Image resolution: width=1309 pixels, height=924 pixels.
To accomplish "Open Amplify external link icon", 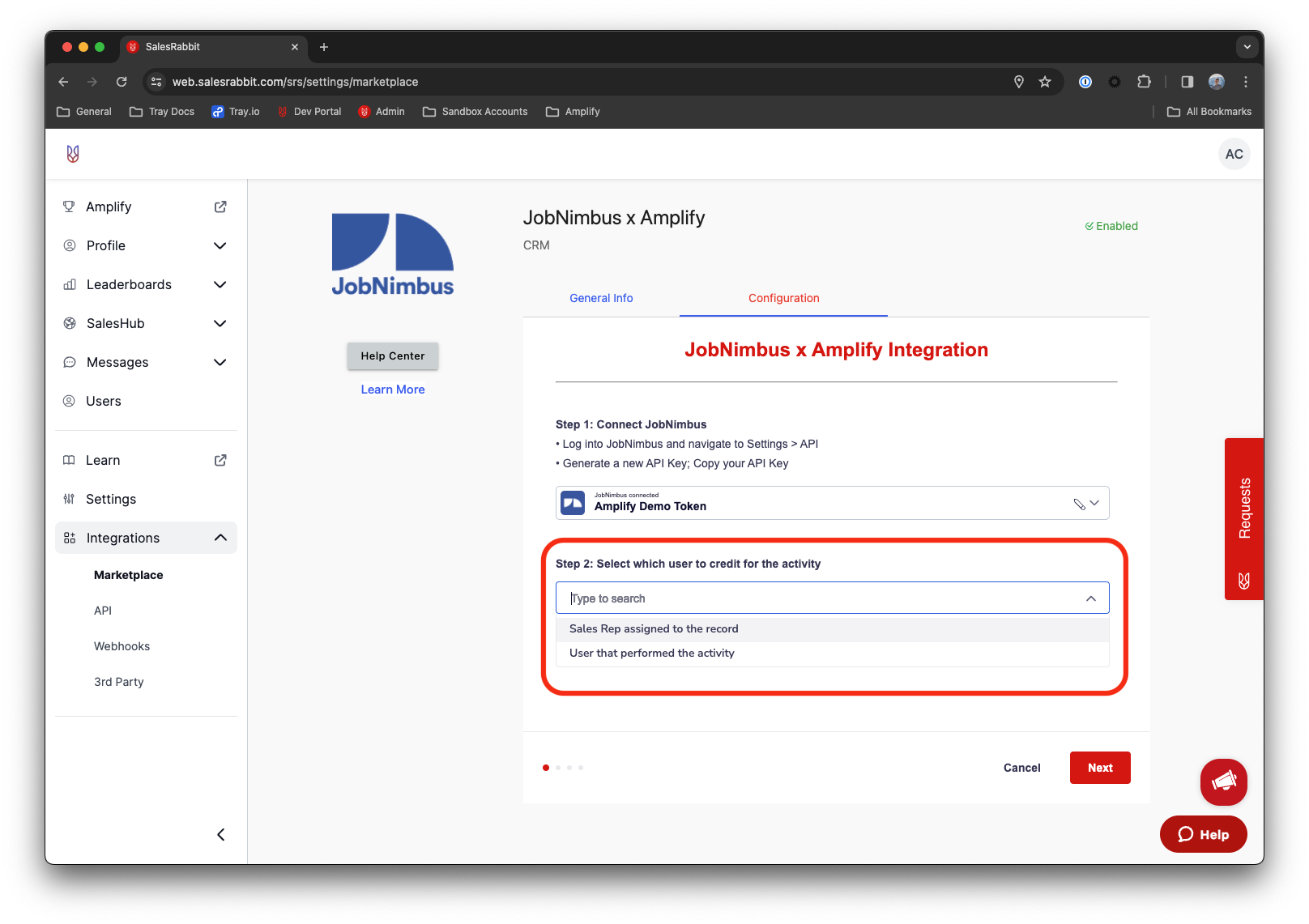I will coord(220,207).
